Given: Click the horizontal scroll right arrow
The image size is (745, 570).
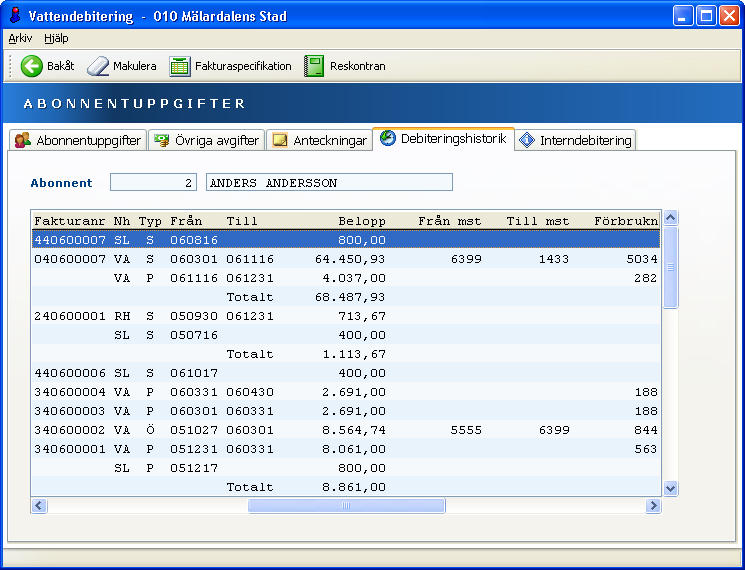Looking at the screenshot, I should coord(653,506).
